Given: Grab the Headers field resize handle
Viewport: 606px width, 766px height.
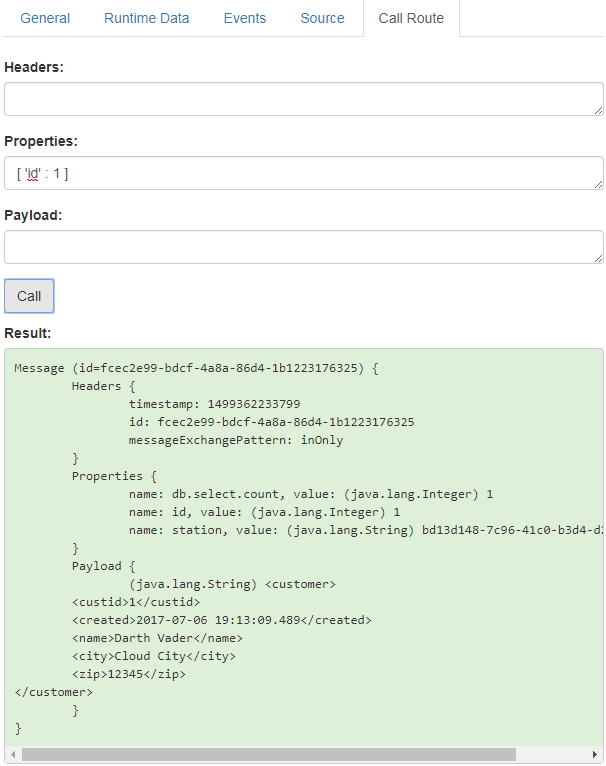Looking at the screenshot, I should [598, 110].
